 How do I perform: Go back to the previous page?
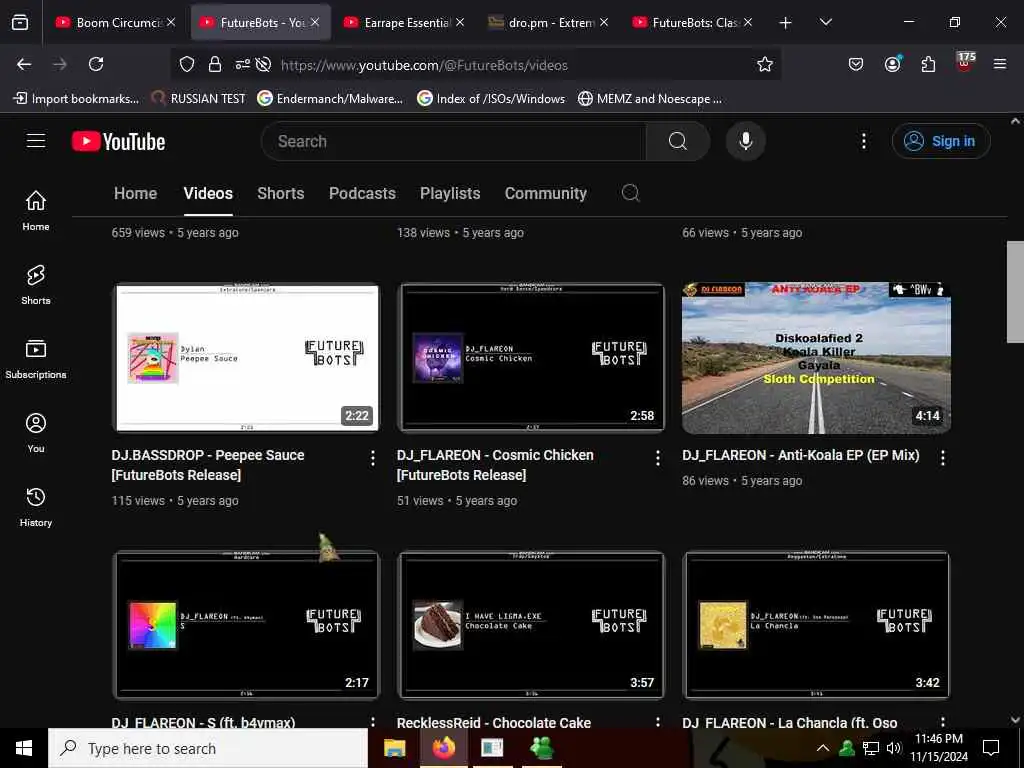tap(24, 65)
